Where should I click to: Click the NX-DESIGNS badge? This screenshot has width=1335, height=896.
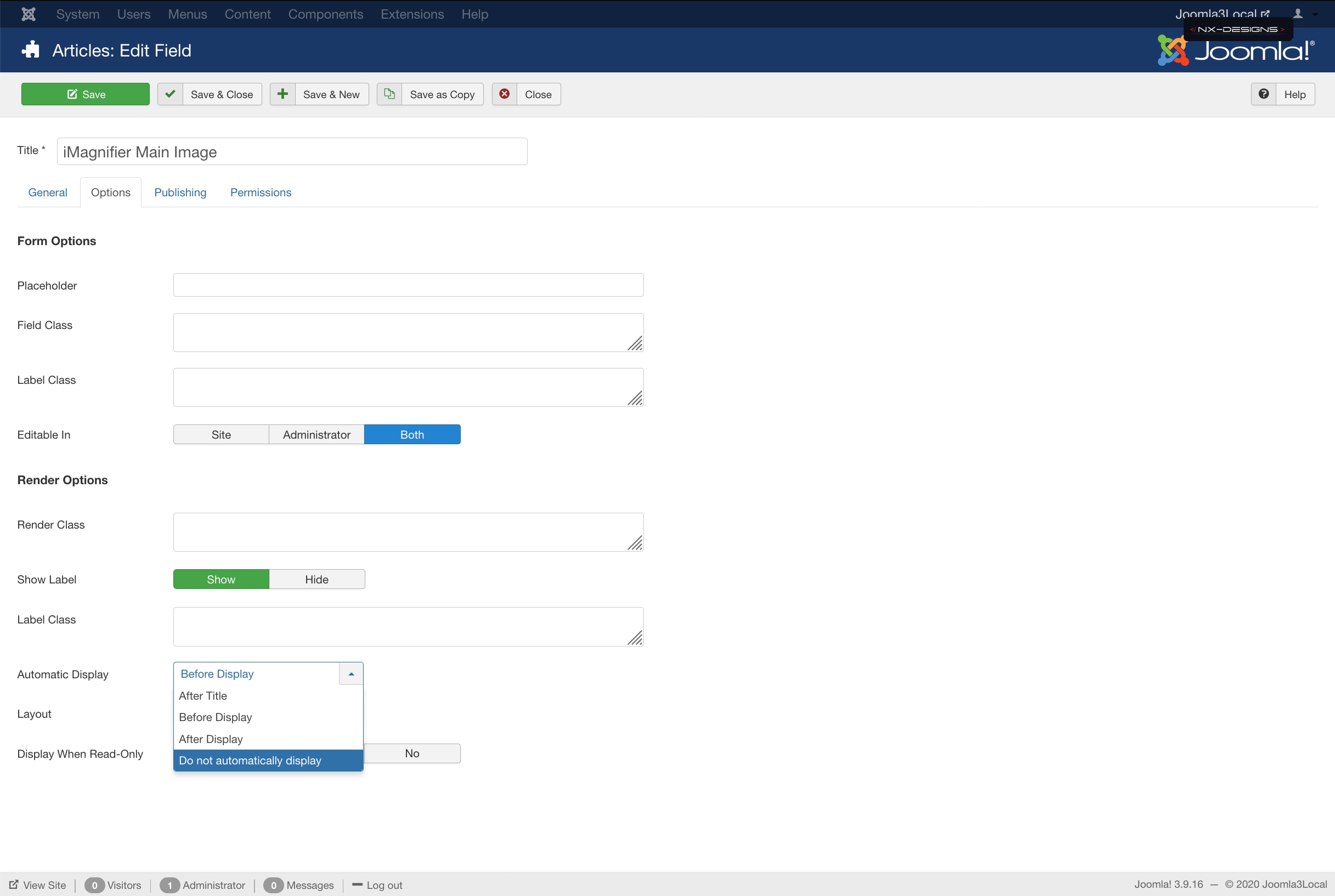point(1237,29)
